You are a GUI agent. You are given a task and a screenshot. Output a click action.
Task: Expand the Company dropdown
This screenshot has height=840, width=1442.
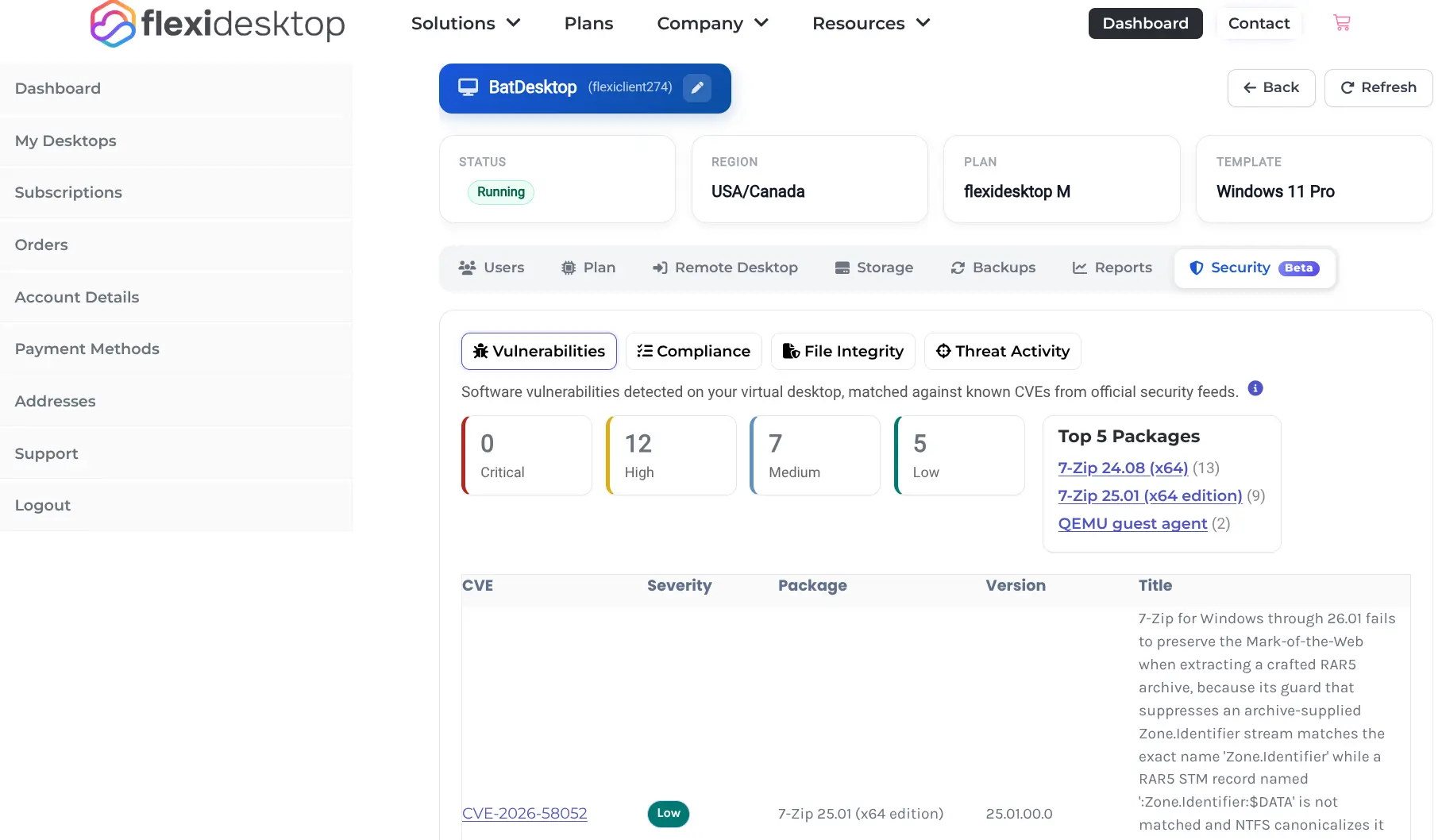click(713, 23)
